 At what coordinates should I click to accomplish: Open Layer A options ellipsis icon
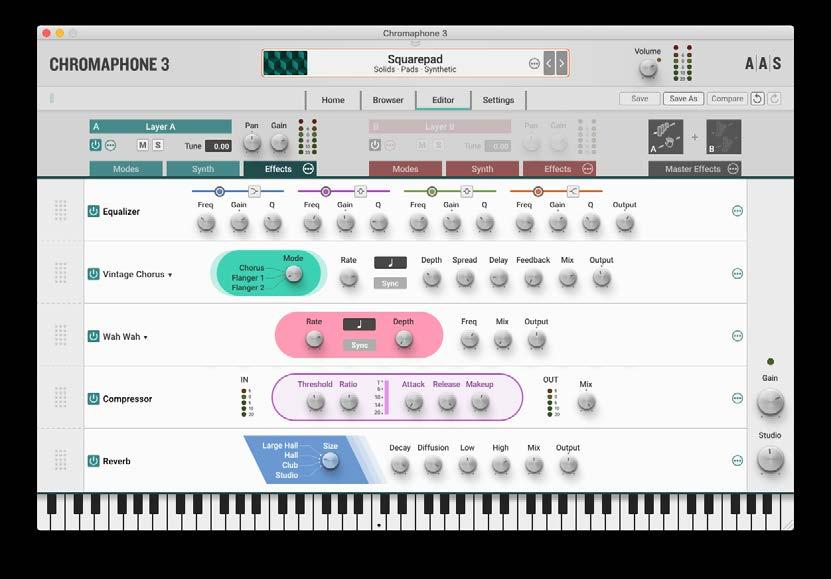[110, 145]
